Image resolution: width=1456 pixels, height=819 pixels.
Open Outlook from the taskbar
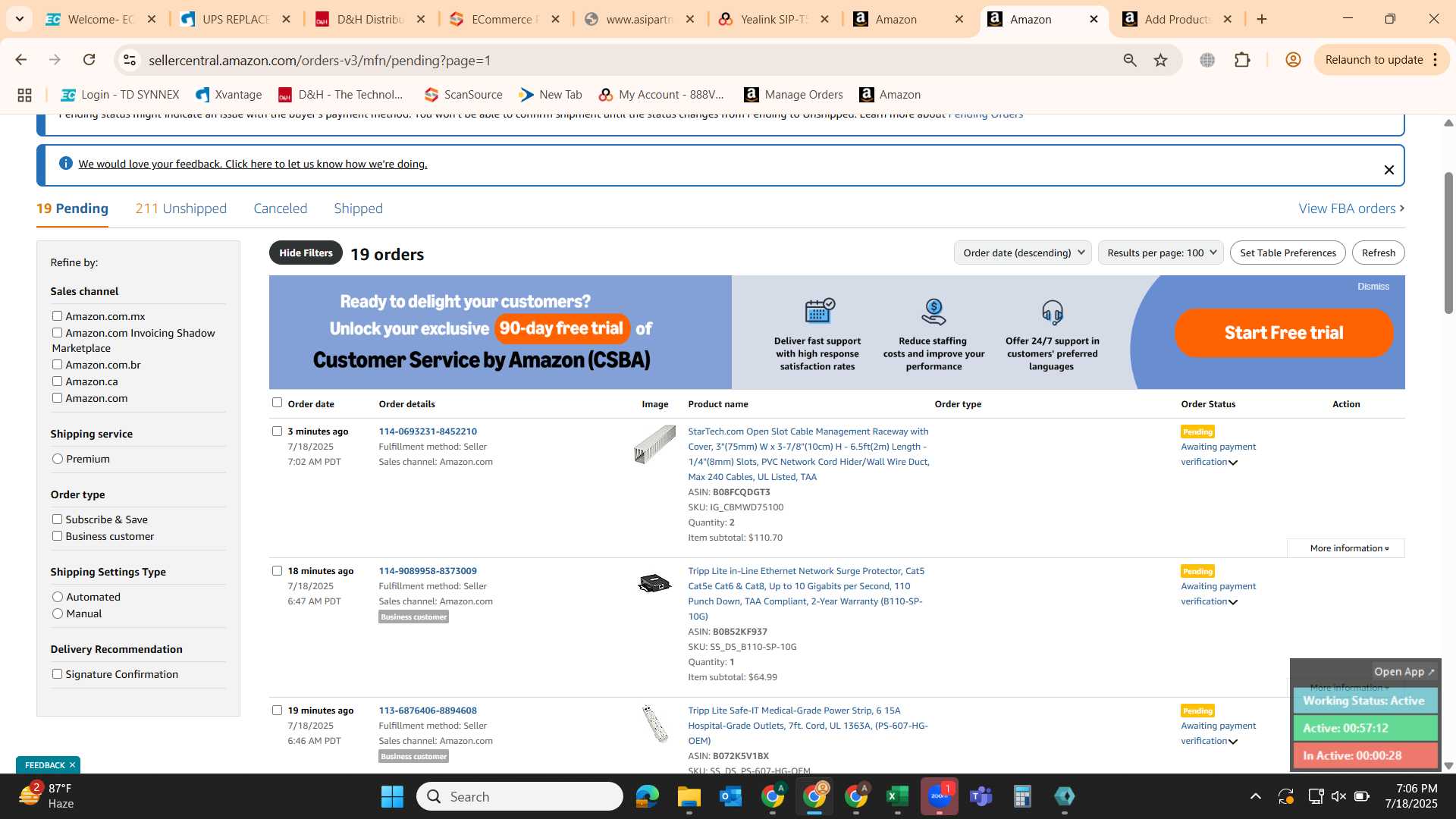(730, 796)
